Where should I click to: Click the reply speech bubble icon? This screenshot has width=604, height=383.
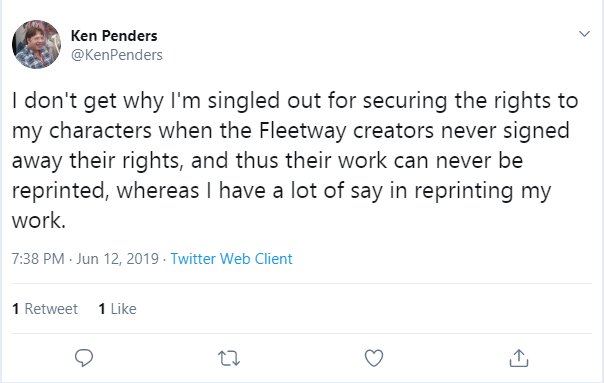84,358
